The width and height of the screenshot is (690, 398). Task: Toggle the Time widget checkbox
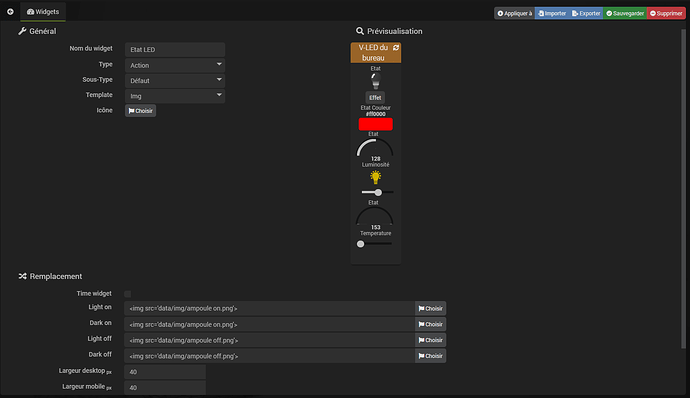[128, 294]
